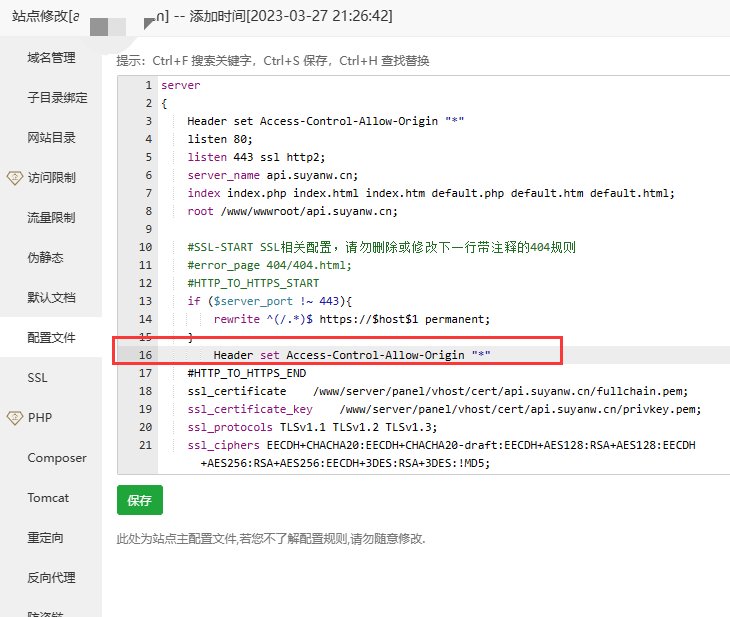Go to the 伪静态 tab
Image resolution: width=730 pixels, height=617 pixels.
tap(45, 258)
